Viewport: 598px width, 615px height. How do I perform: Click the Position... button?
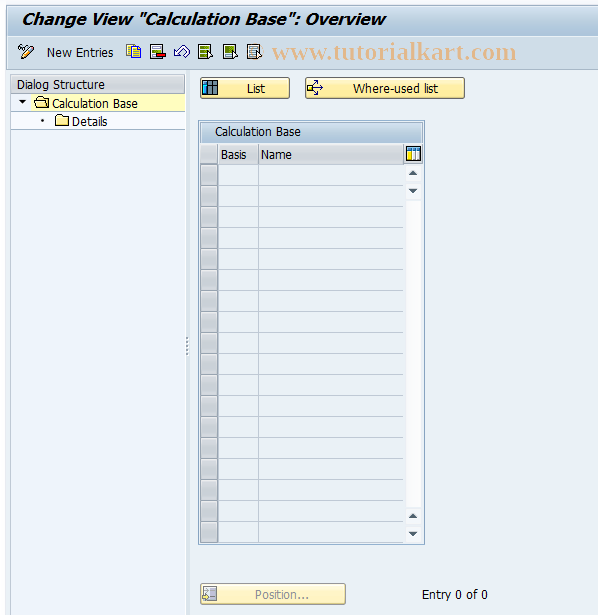(273, 594)
